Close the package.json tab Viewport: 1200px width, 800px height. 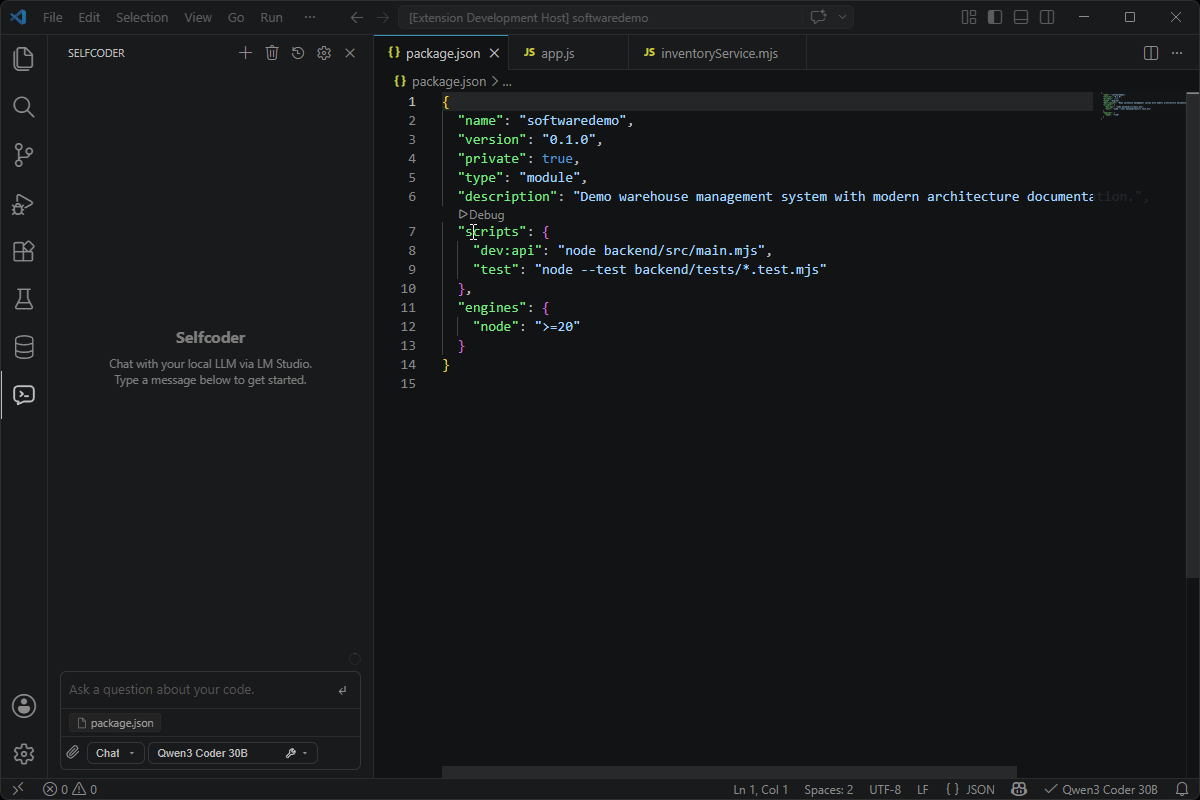click(494, 53)
